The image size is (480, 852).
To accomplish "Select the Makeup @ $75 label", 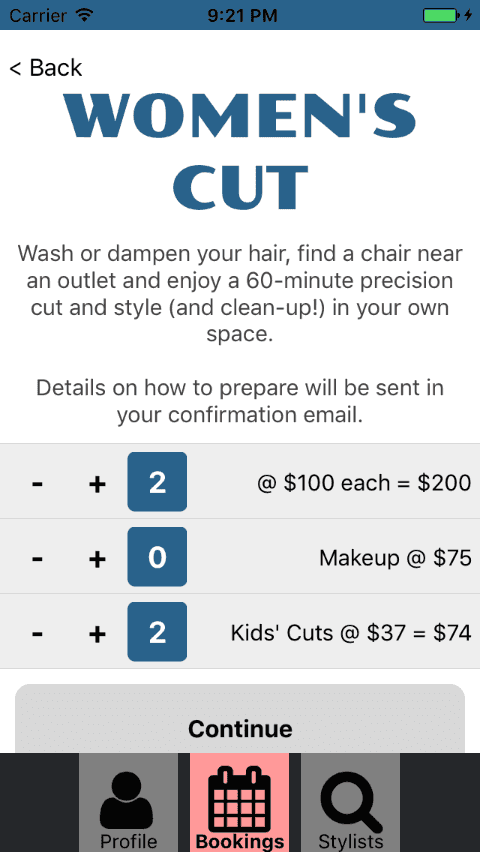I will 395,558.
